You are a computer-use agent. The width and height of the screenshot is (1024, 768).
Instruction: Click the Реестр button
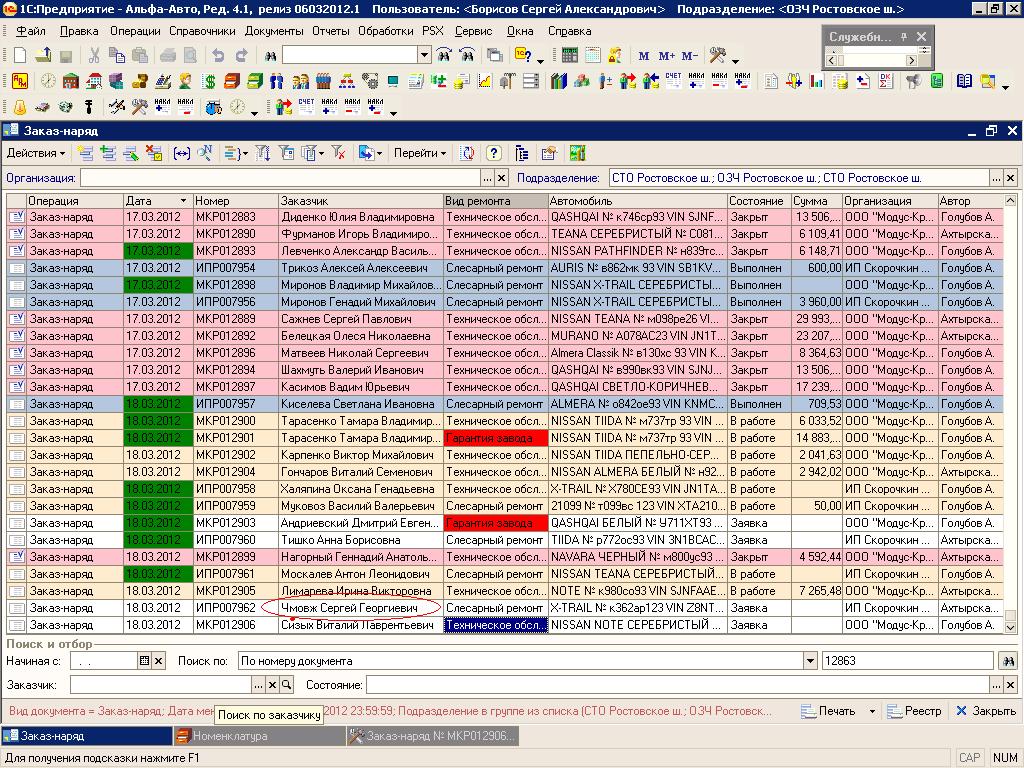914,711
